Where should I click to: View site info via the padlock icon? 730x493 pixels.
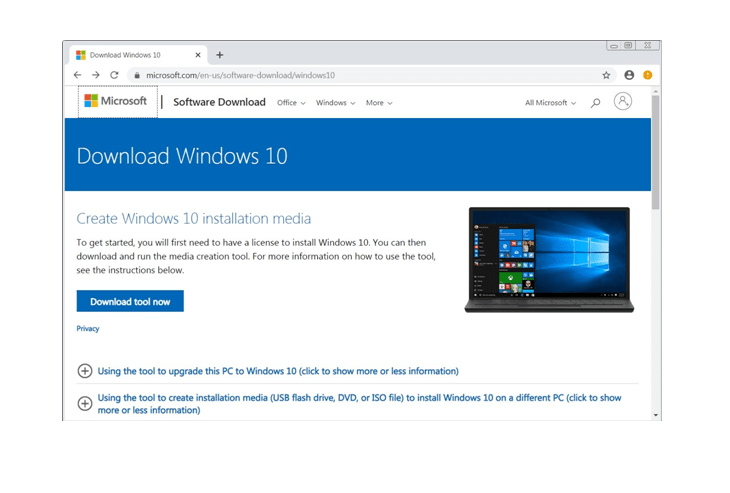coord(136,75)
